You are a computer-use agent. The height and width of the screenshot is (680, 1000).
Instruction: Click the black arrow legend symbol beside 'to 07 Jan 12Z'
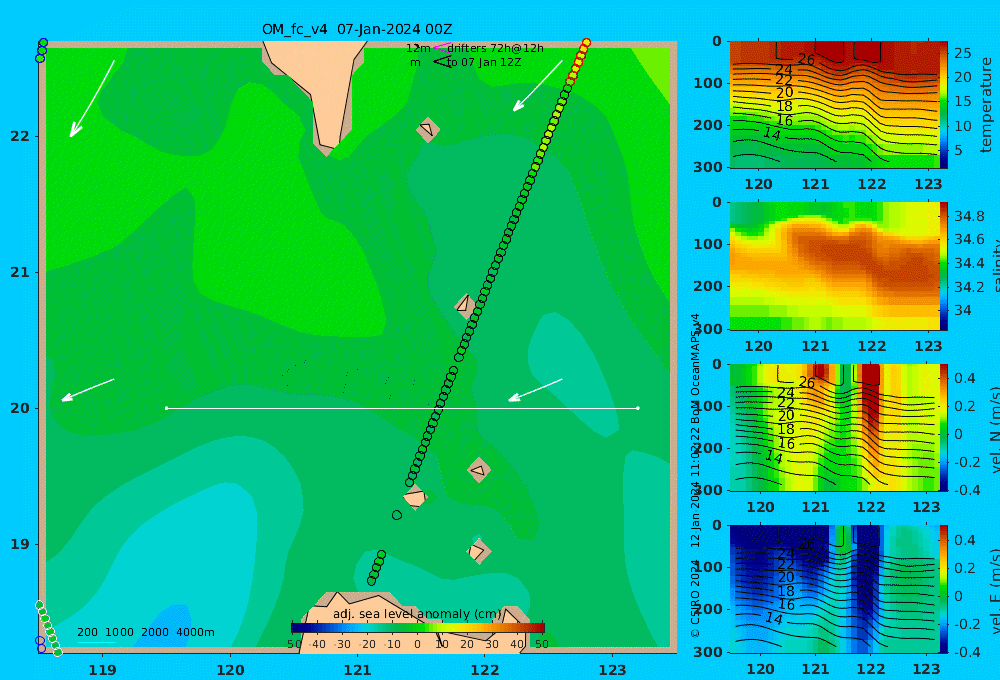pyautogui.click(x=441, y=62)
